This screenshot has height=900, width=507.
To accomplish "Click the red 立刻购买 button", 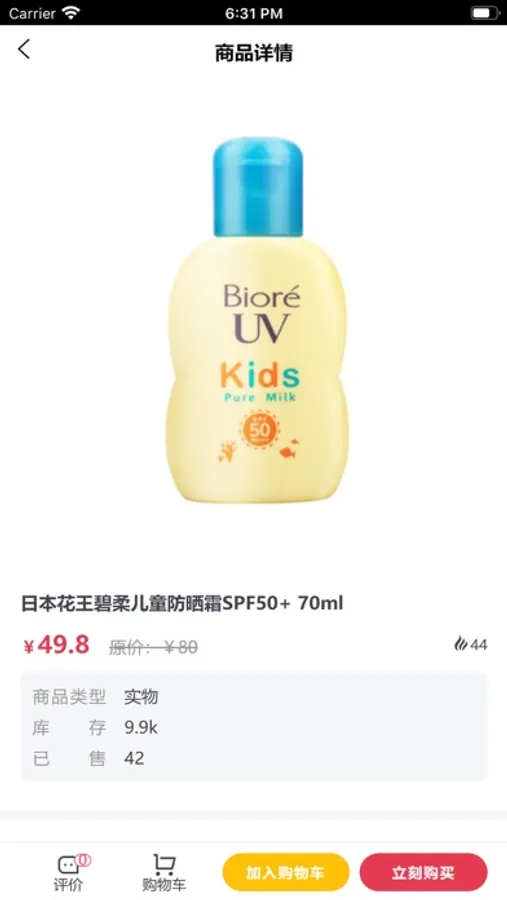I will coord(424,872).
